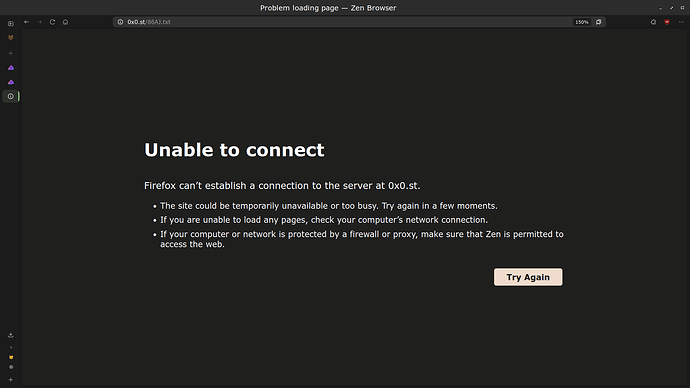Open reader or copy-link icon in URL bar
The height and width of the screenshot is (388, 690).
click(598, 22)
